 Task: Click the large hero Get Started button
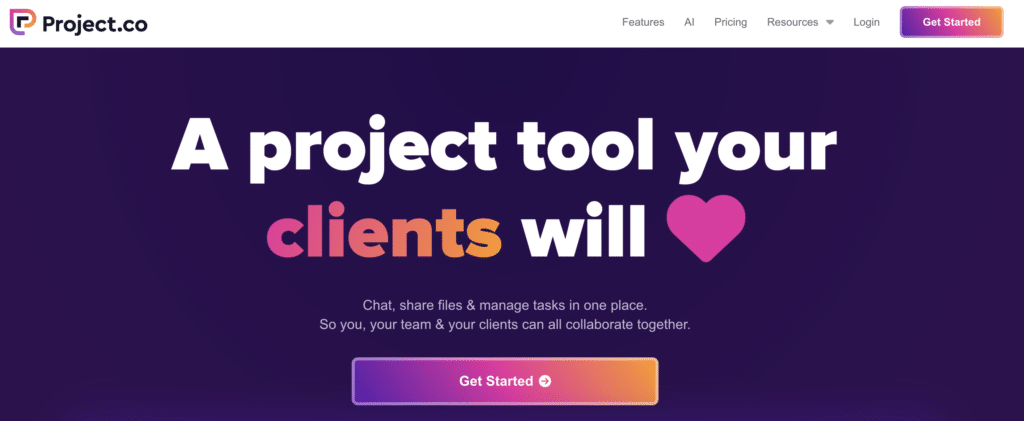pos(505,381)
